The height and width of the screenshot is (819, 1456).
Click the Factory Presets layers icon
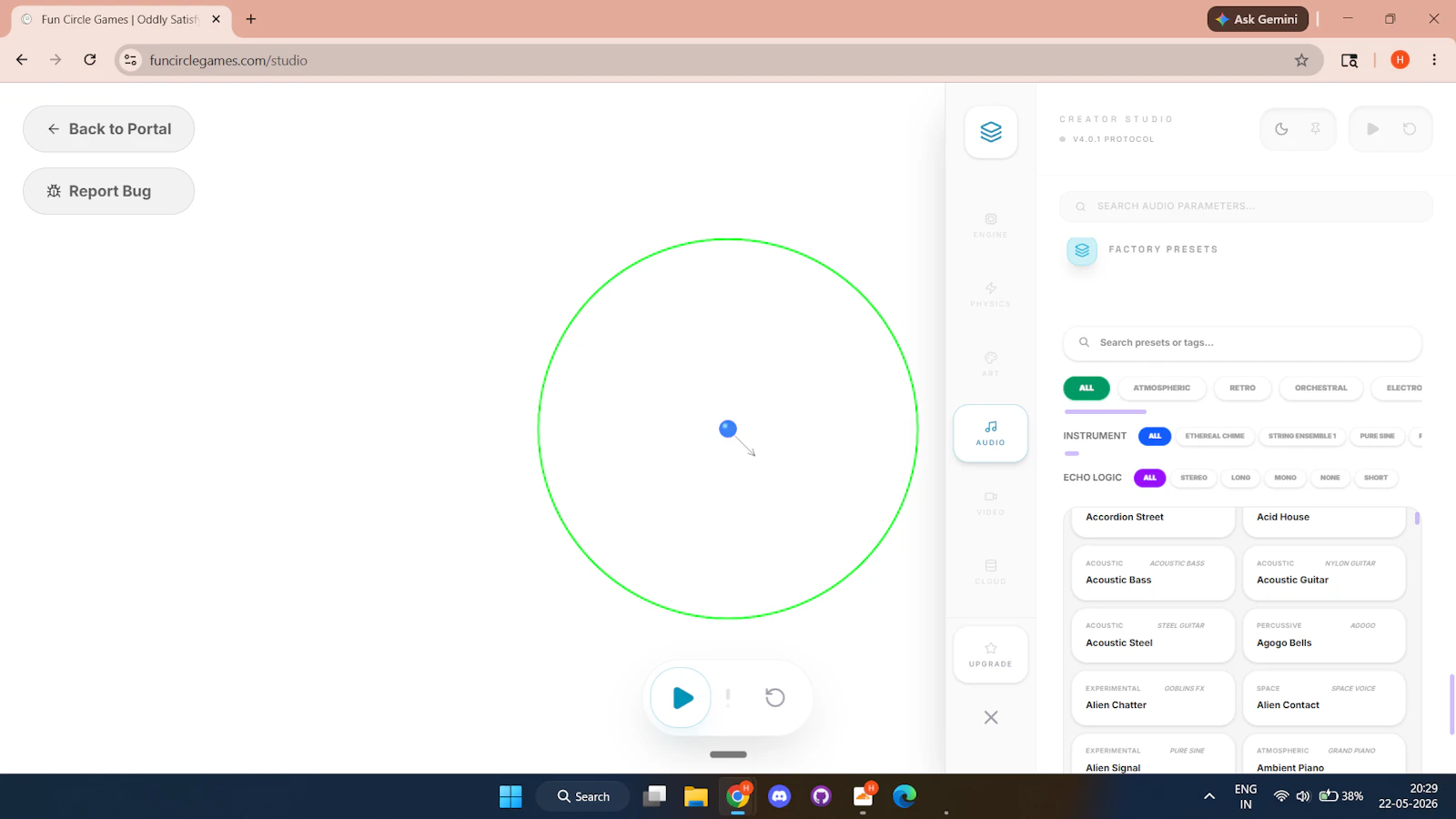tap(1082, 249)
